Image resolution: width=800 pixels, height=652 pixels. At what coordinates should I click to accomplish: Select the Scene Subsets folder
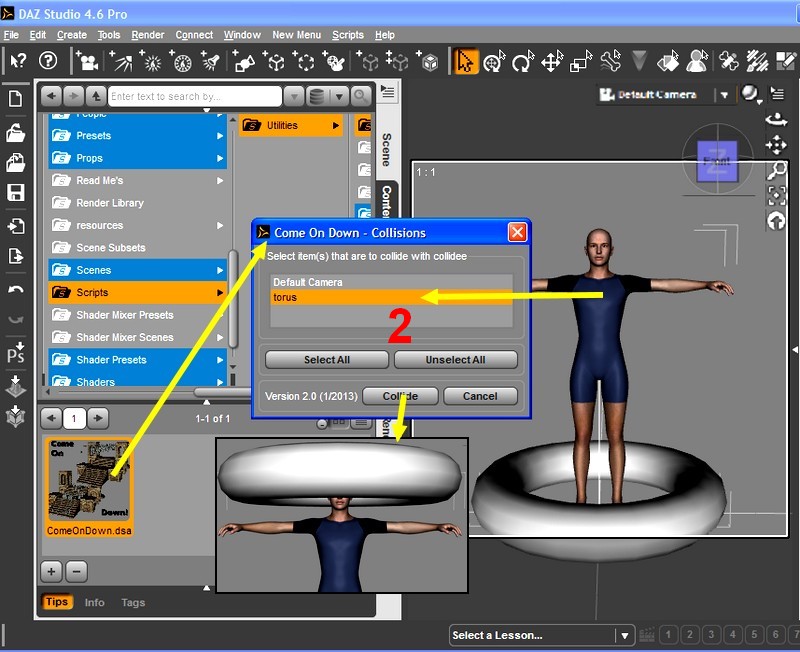point(137,248)
